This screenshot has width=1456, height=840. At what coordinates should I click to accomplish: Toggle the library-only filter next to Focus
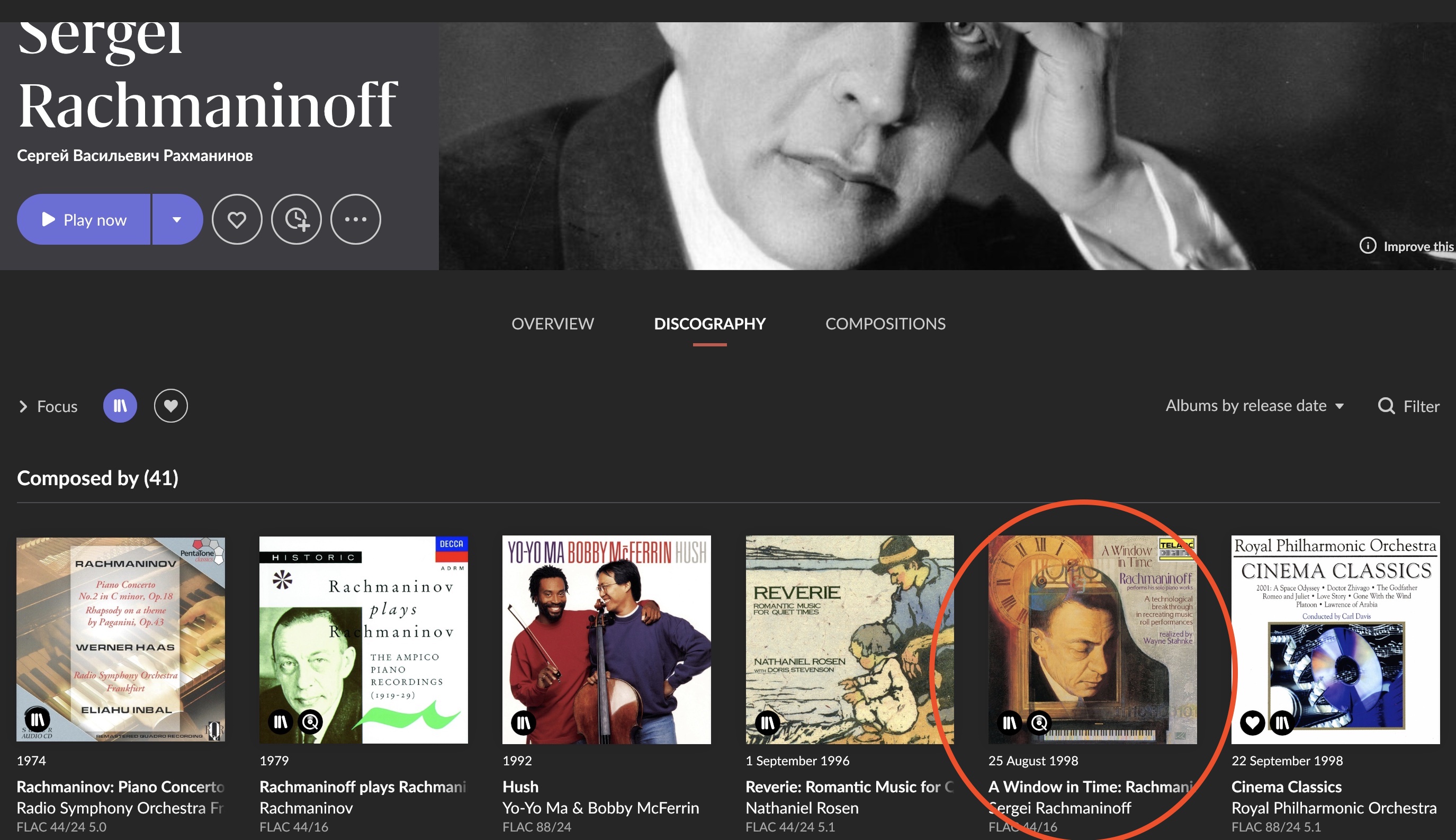tap(120, 406)
